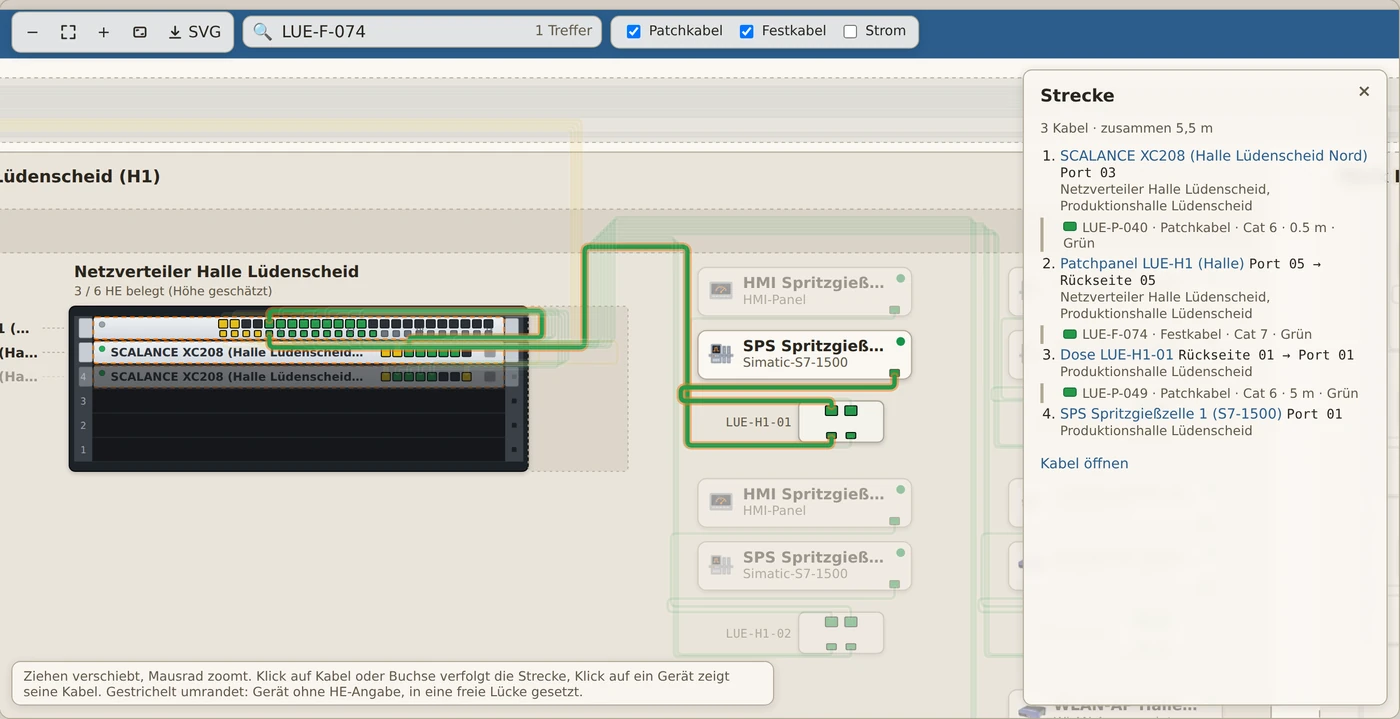Click the 'Netzverteiler Halle Lüdenscheid' rack title
Viewport: 1400px width, 719px height.
coord(216,272)
